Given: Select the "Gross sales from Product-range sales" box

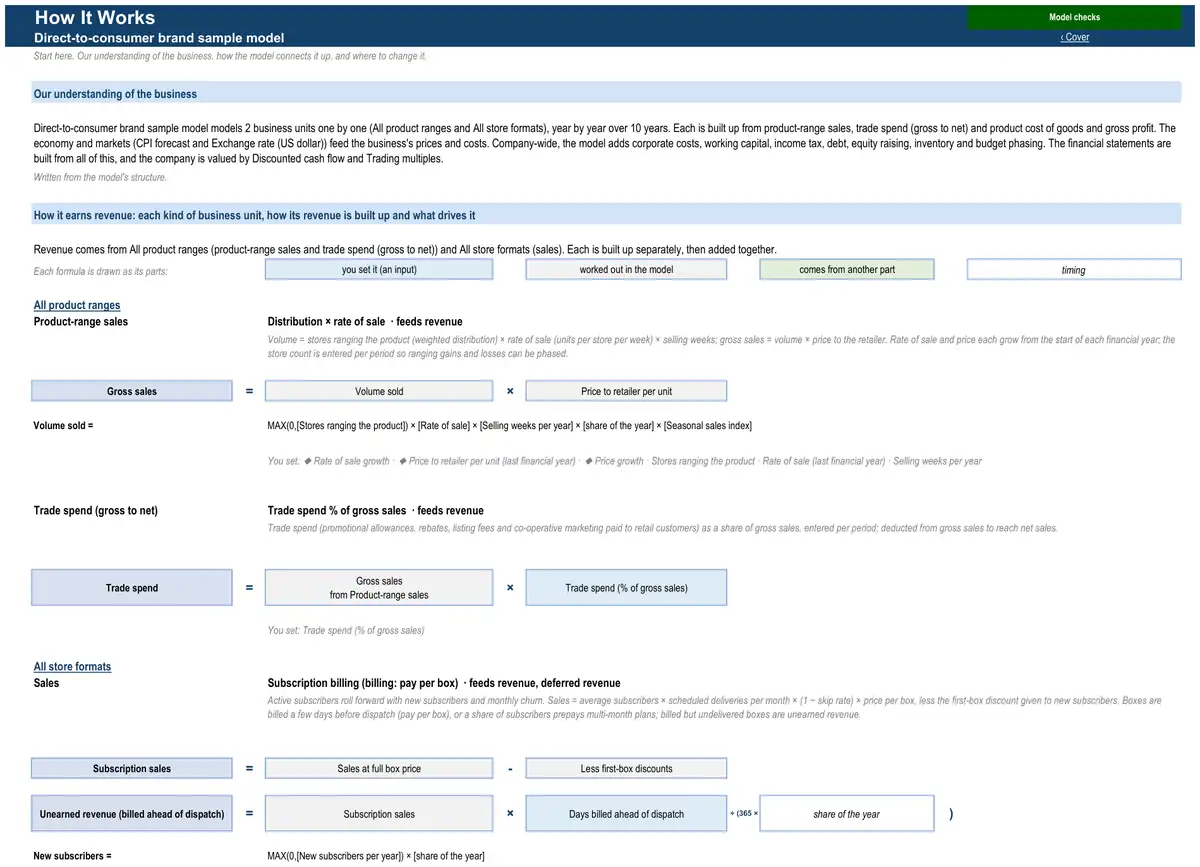Looking at the screenshot, I should point(379,588).
